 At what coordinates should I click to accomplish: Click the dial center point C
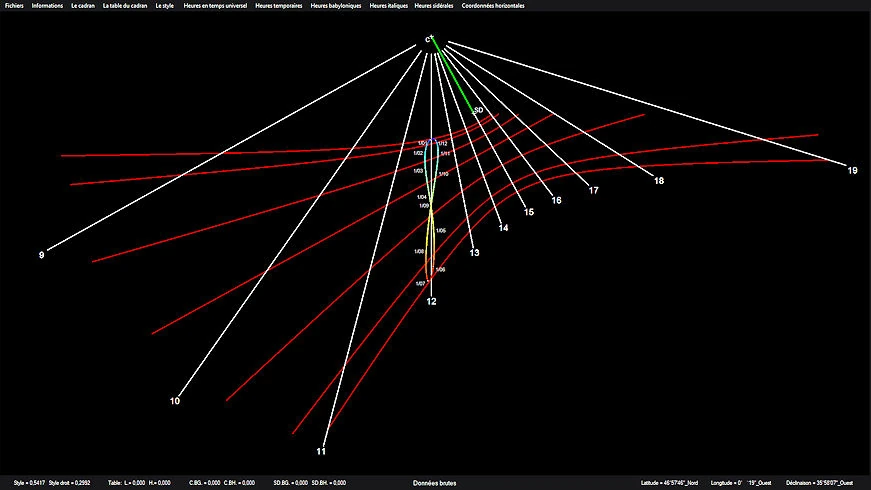tap(429, 40)
